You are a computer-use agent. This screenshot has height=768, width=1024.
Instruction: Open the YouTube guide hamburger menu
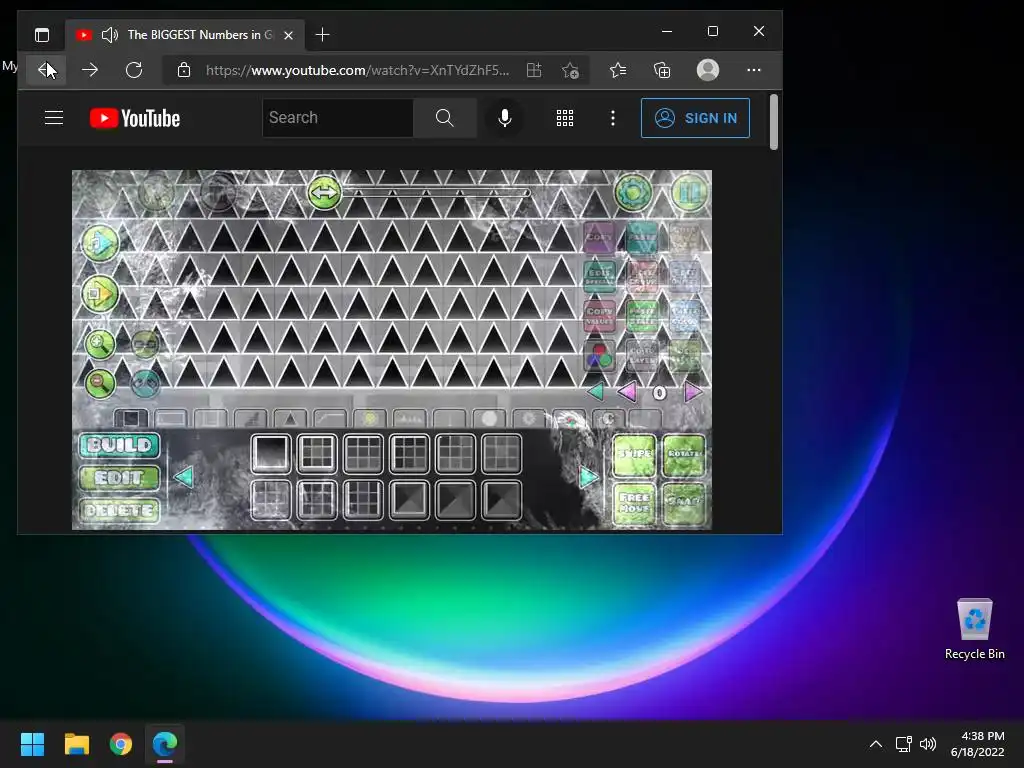pyautogui.click(x=54, y=118)
